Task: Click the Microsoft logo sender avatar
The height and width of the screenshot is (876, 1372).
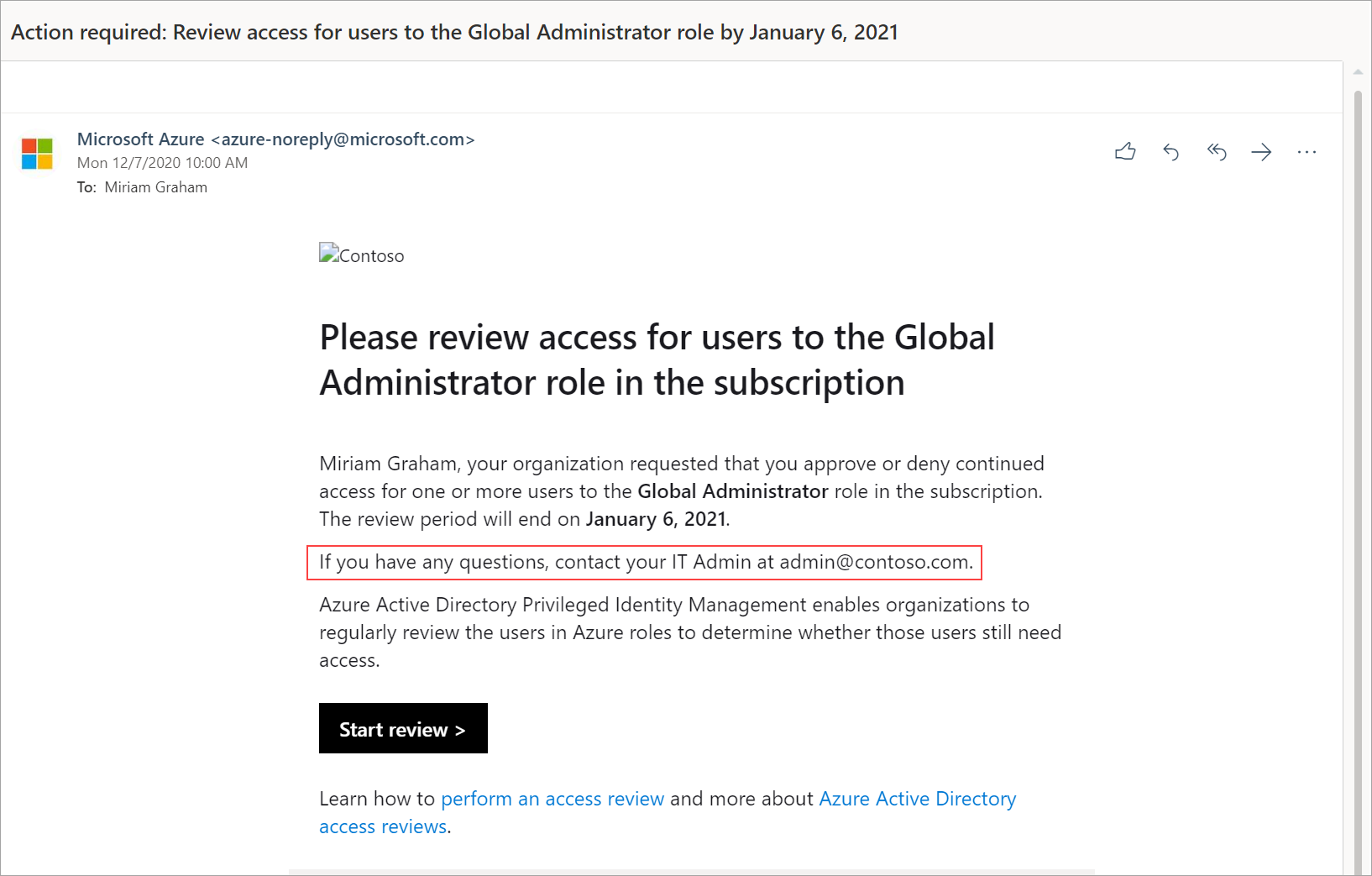Action: click(37, 154)
